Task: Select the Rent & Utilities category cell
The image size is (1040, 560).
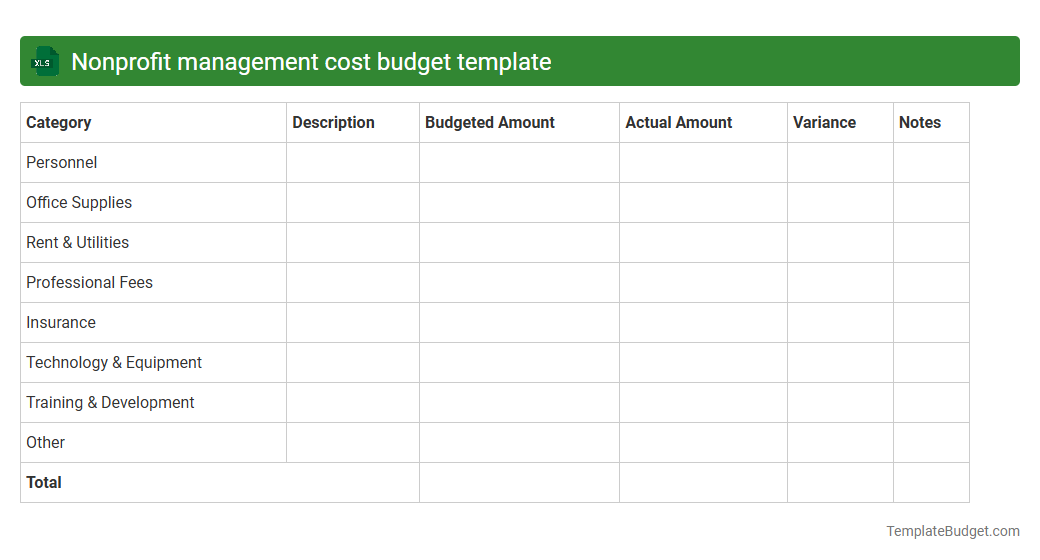Action: [x=153, y=243]
